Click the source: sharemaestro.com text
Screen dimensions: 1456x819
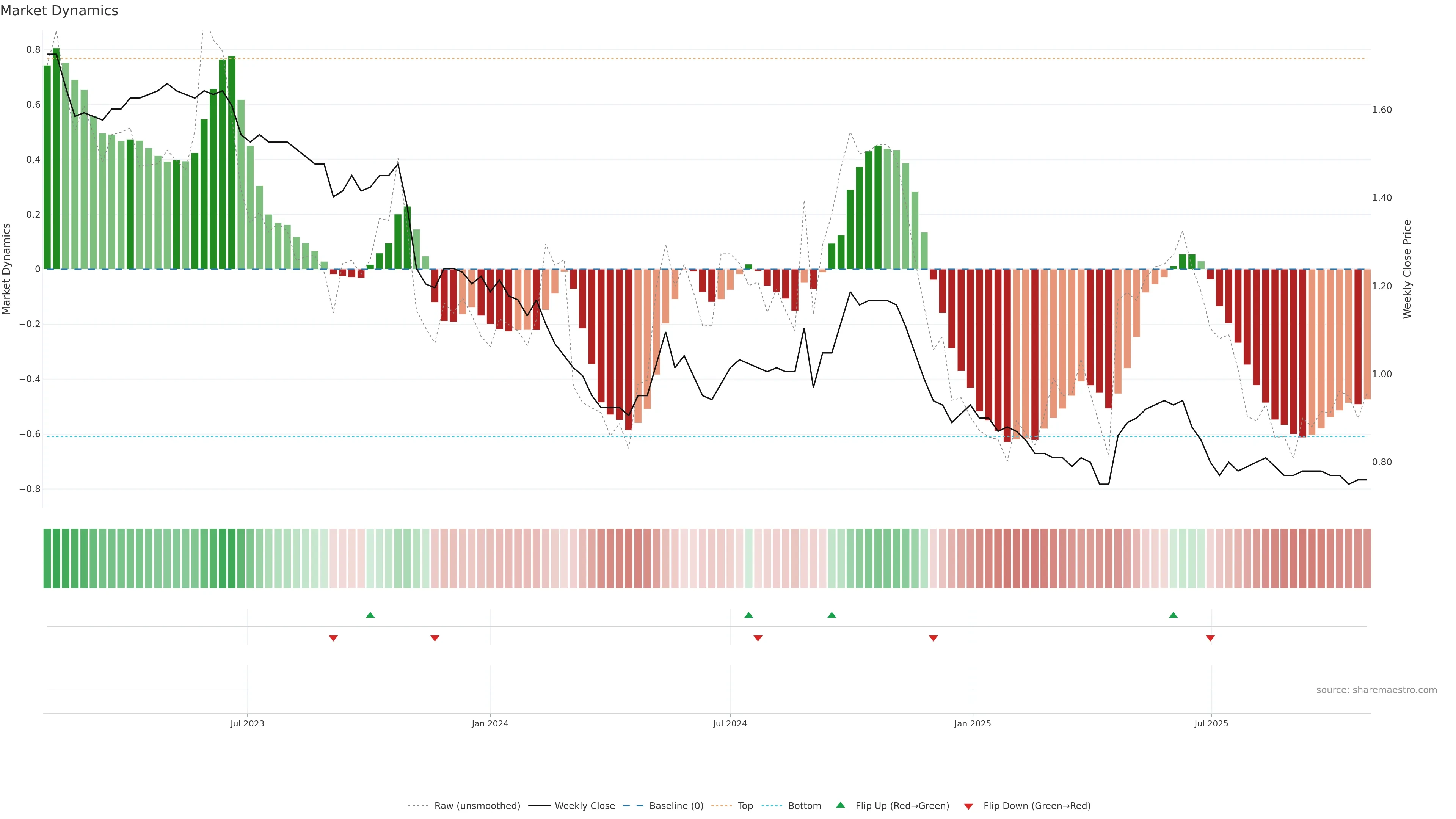click(x=1376, y=690)
